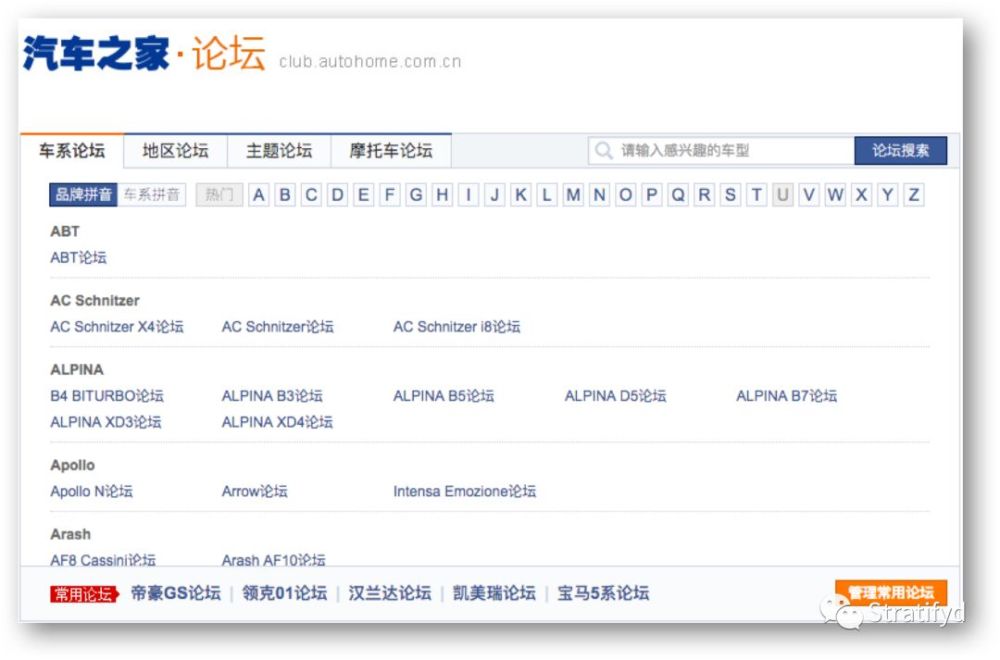Jump to letter B brands
The image size is (1000, 660).
point(285,194)
